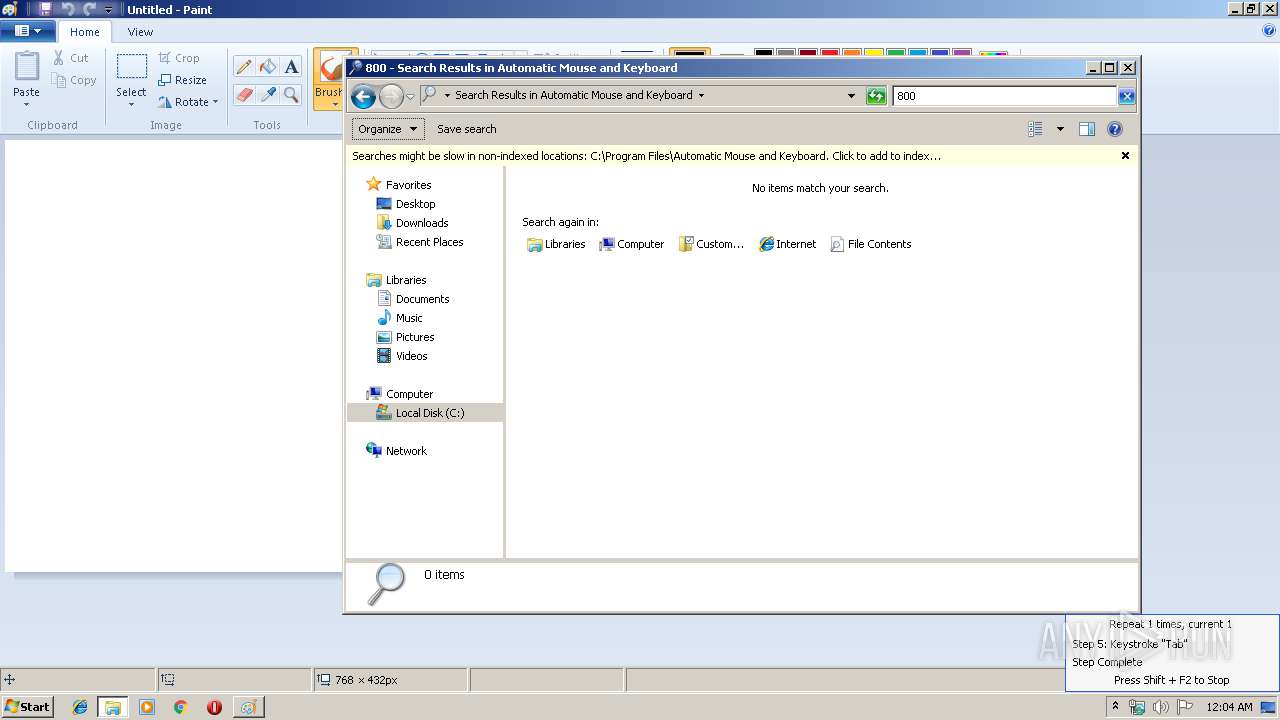The height and width of the screenshot is (720, 1280).
Task: Select Computer in the navigation pane
Action: (x=400, y=394)
